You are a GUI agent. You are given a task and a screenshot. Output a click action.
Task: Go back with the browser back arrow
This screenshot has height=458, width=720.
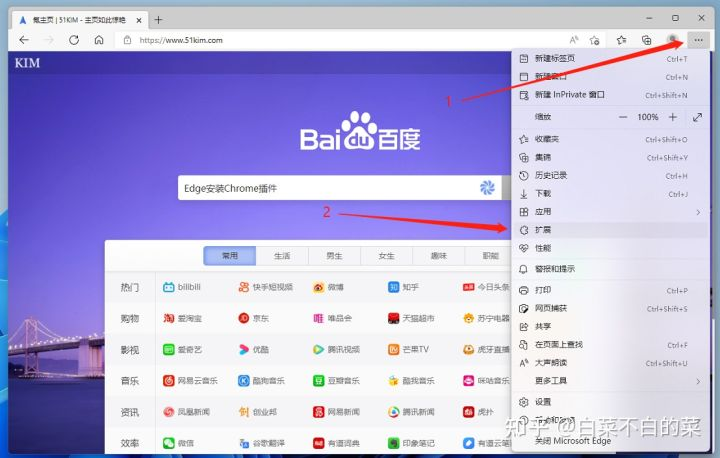(24, 40)
